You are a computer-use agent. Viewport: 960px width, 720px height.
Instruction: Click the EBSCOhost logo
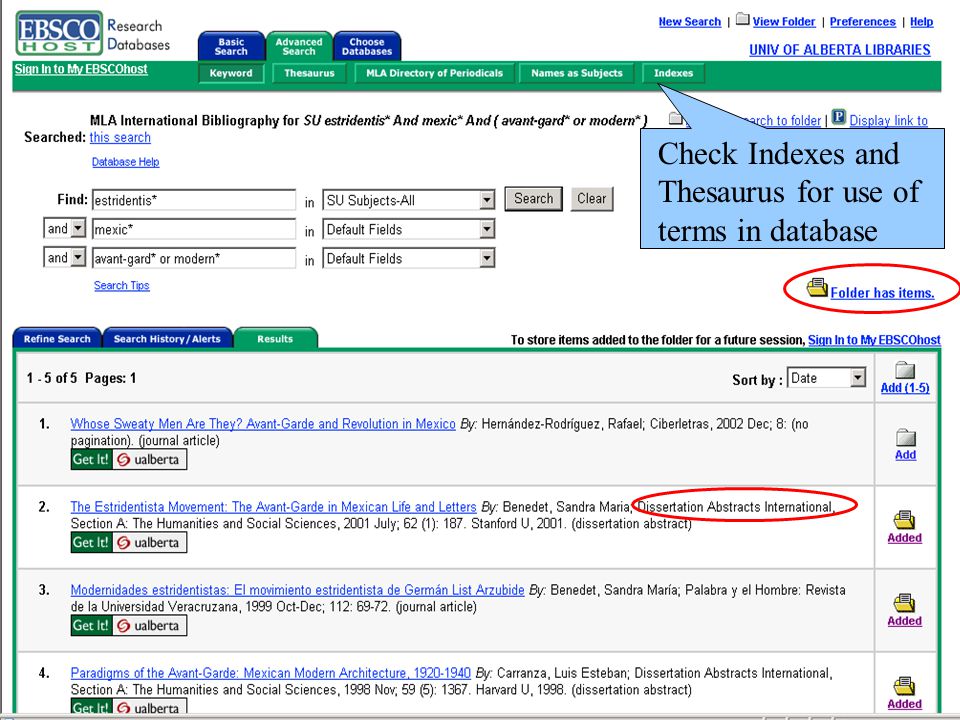tap(59, 33)
